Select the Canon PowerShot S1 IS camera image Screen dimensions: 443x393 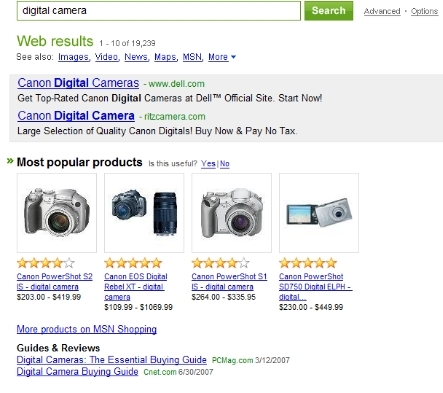coord(232,213)
